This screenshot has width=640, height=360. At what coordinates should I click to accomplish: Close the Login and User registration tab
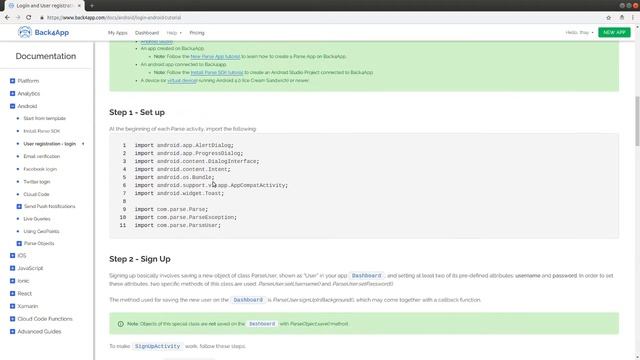pyautogui.click(x=79, y=6)
